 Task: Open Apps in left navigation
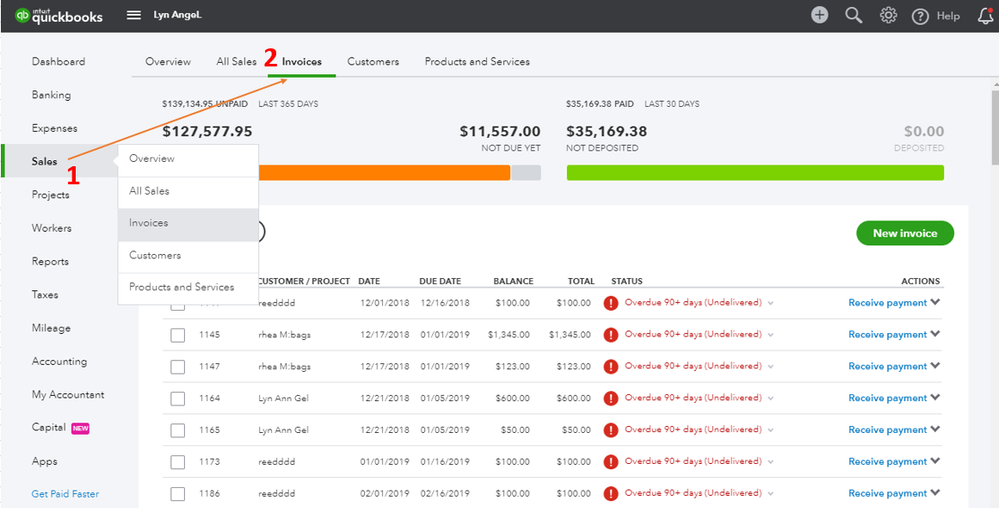coord(45,461)
